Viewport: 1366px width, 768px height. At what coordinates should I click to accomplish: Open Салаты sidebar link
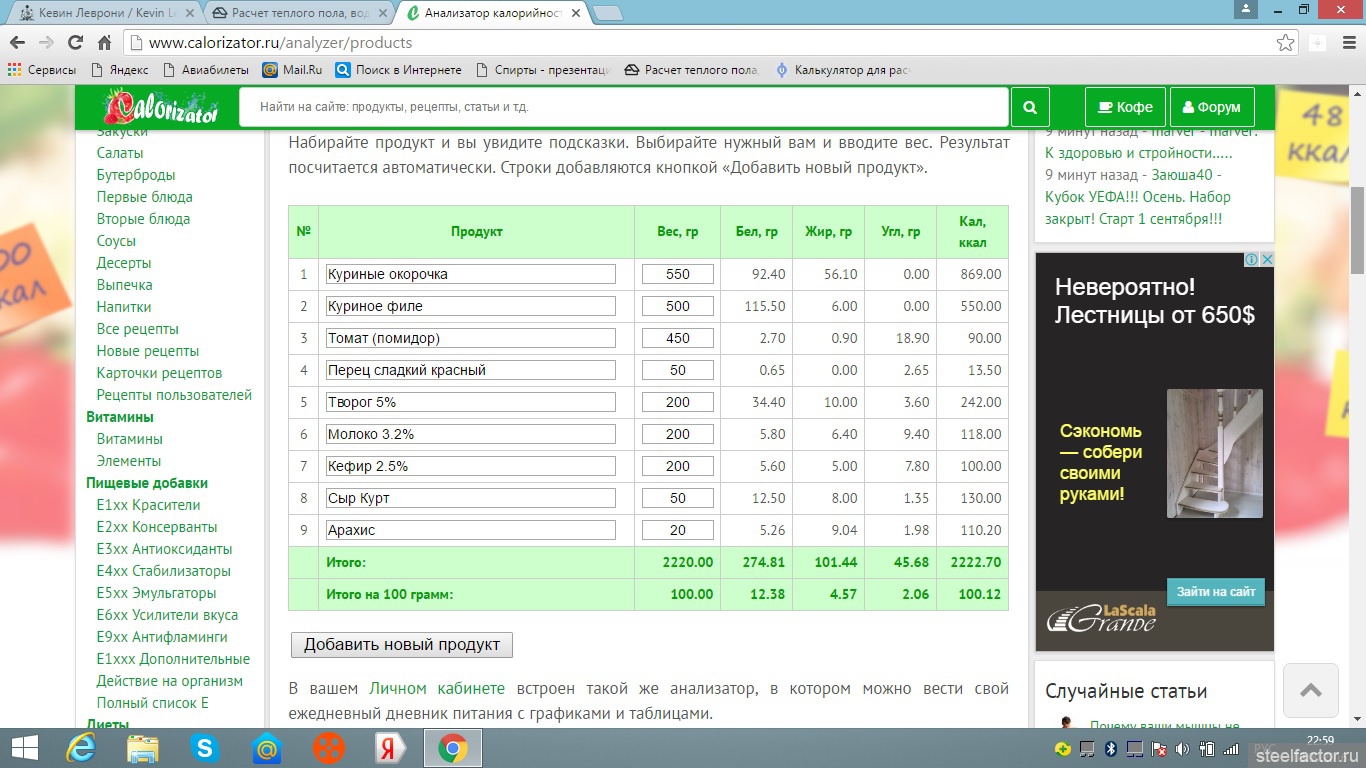(120, 153)
